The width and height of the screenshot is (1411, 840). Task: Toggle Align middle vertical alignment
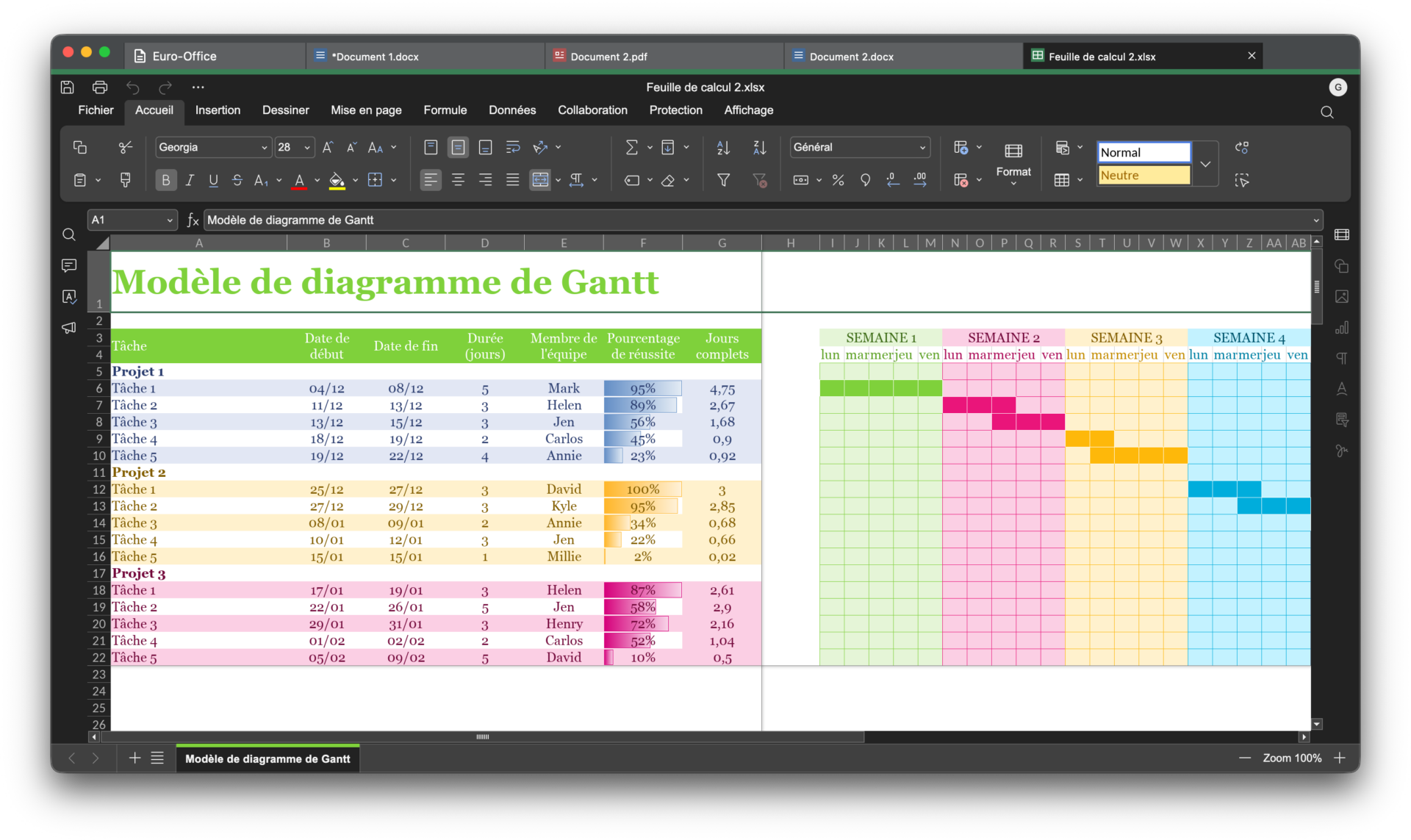click(458, 148)
